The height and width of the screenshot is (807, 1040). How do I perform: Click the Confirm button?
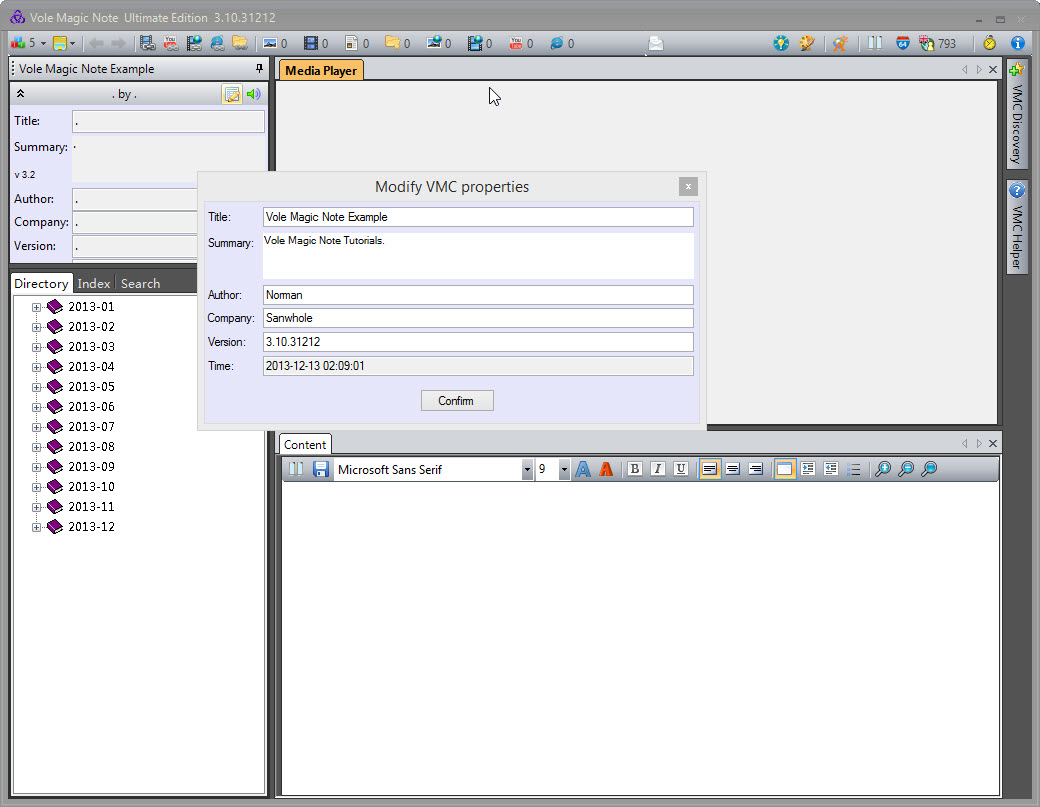[x=457, y=401]
